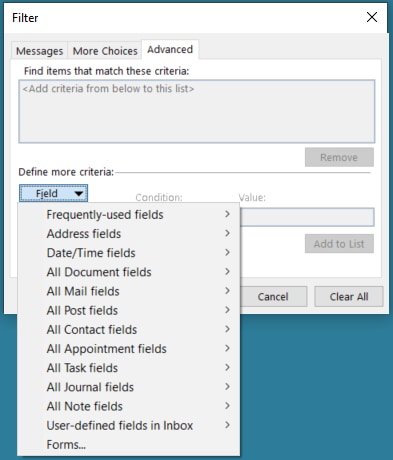Open All Journal fields submenu
393x460 pixels.
pyautogui.click(x=129, y=387)
